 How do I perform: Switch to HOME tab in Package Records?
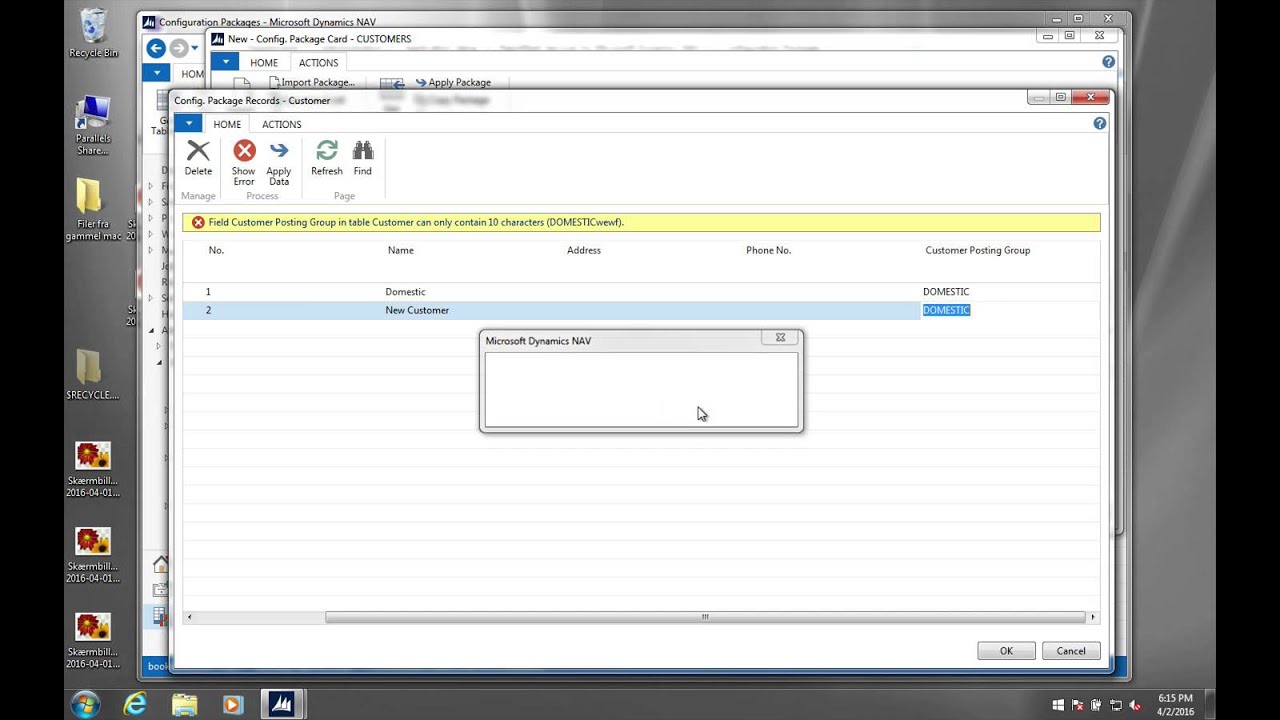pos(227,124)
